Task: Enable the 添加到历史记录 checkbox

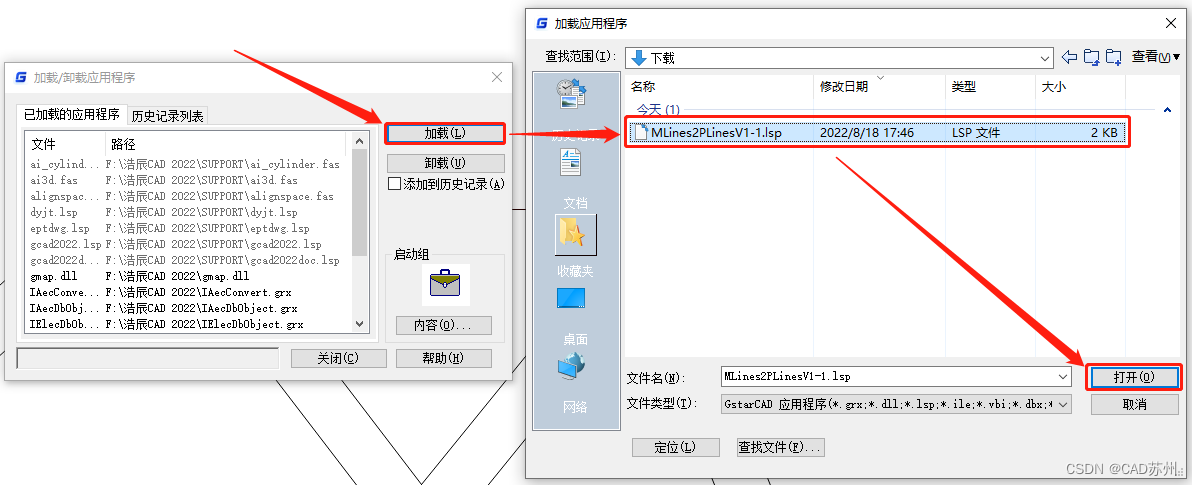Action: pyautogui.click(x=394, y=183)
